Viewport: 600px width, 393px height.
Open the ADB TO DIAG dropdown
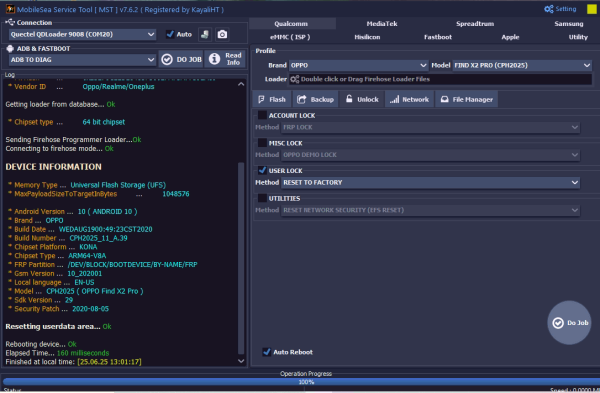pyautogui.click(x=82, y=60)
